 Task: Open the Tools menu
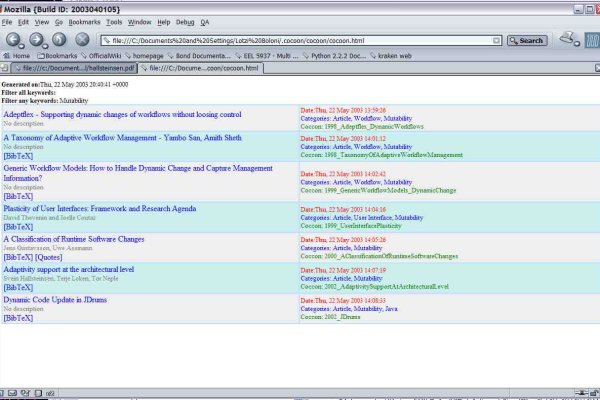pos(114,21)
